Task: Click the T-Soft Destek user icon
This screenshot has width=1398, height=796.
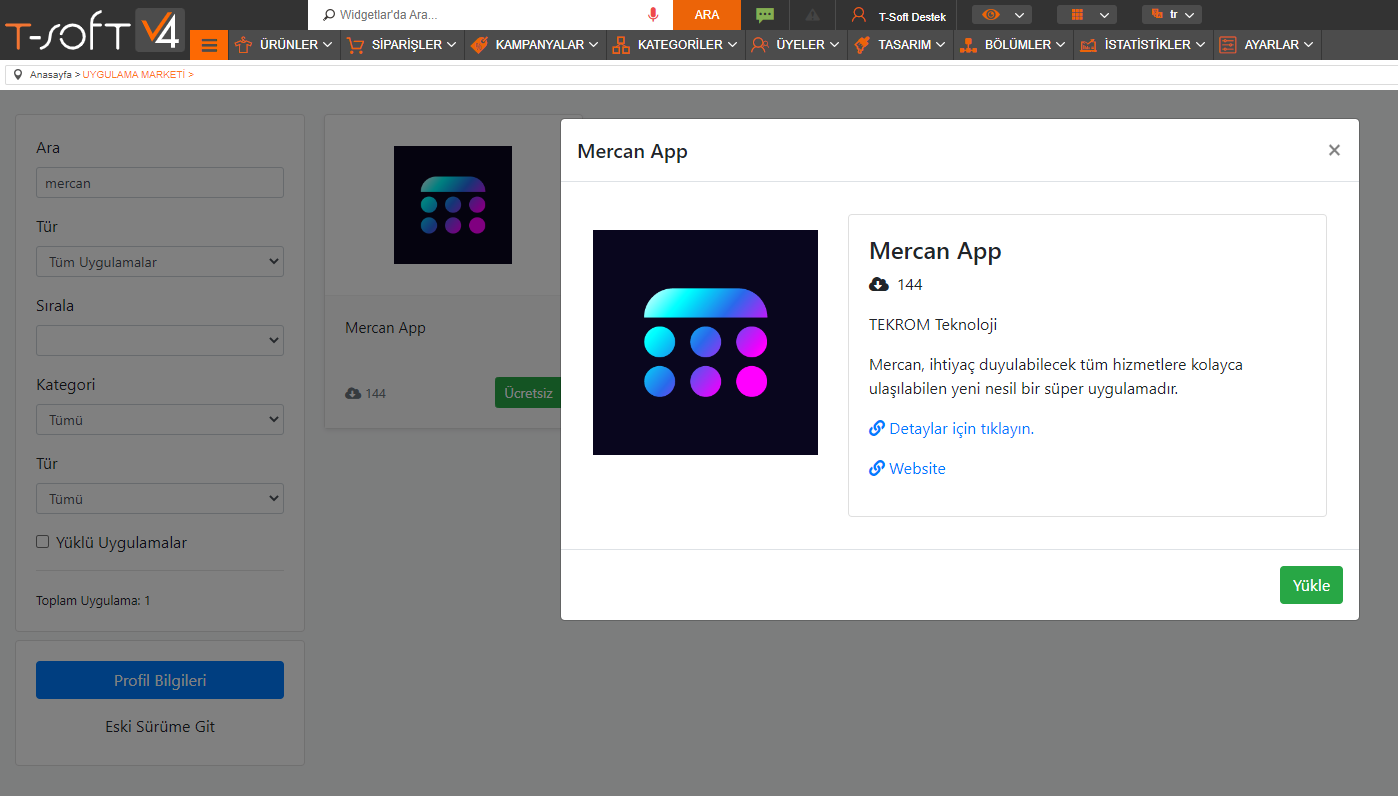Action: 858,15
